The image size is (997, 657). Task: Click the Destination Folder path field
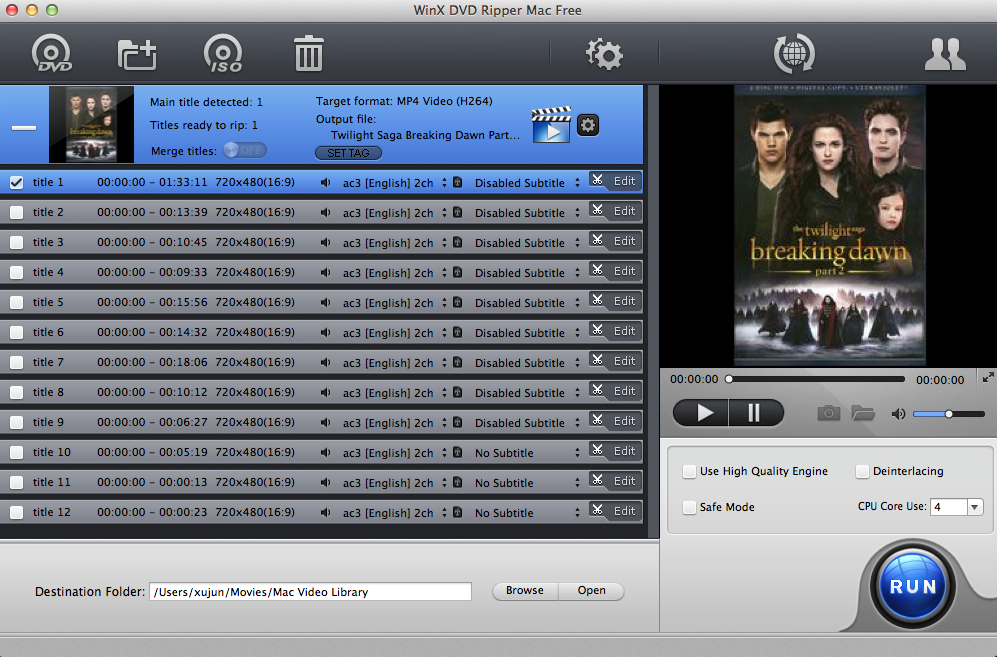[x=310, y=592]
